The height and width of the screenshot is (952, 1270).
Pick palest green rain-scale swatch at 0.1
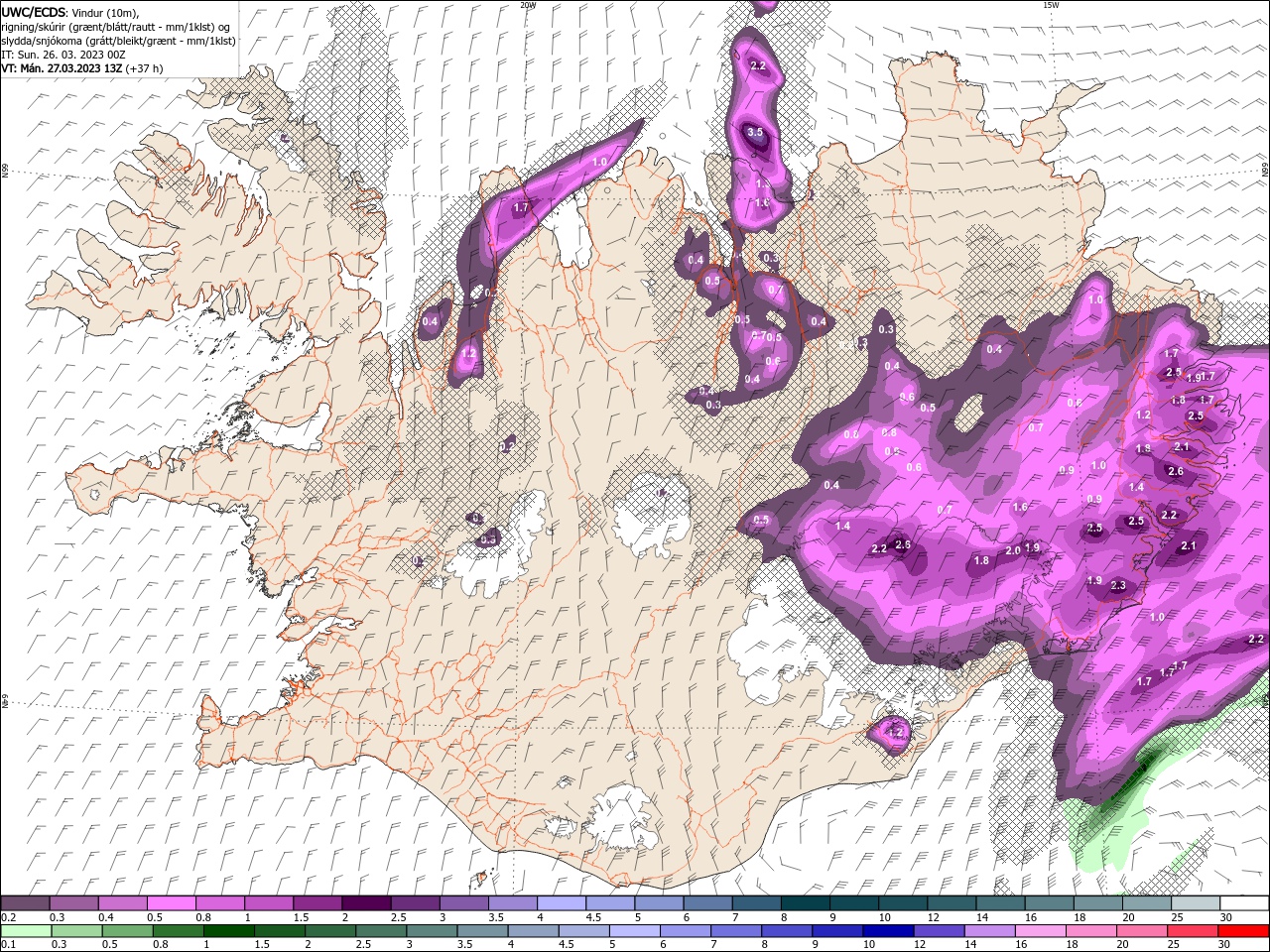coord(26,931)
